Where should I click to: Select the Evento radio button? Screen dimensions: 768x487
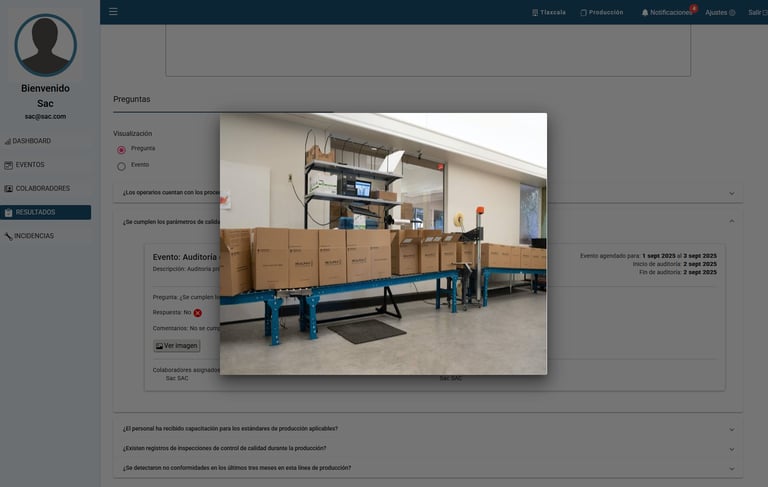click(121, 166)
